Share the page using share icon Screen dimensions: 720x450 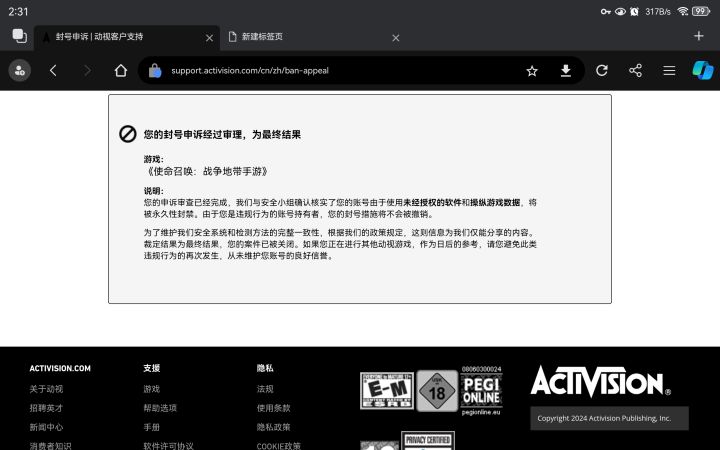click(636, 71)
